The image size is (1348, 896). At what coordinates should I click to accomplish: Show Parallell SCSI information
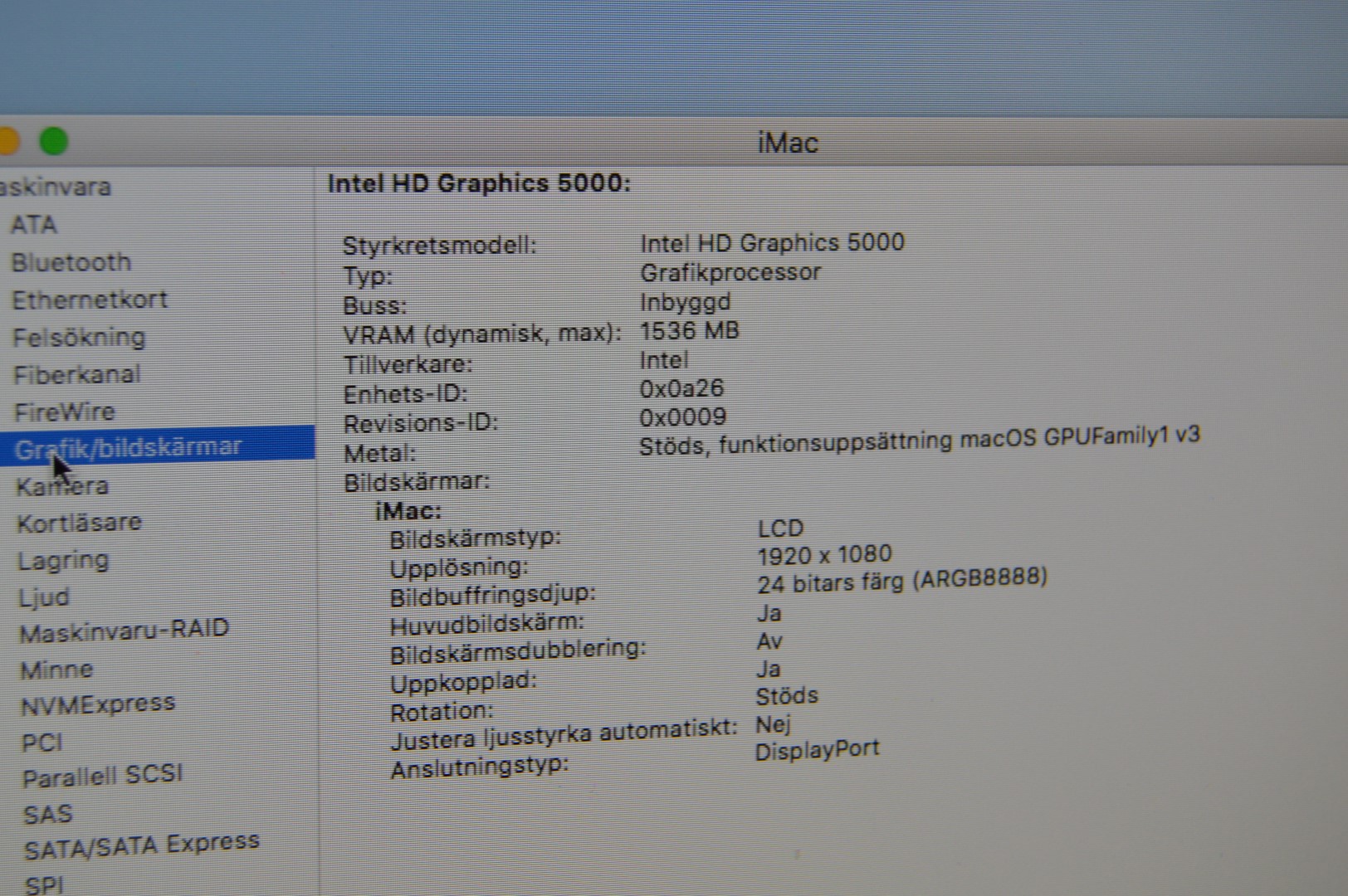[102, 777]
